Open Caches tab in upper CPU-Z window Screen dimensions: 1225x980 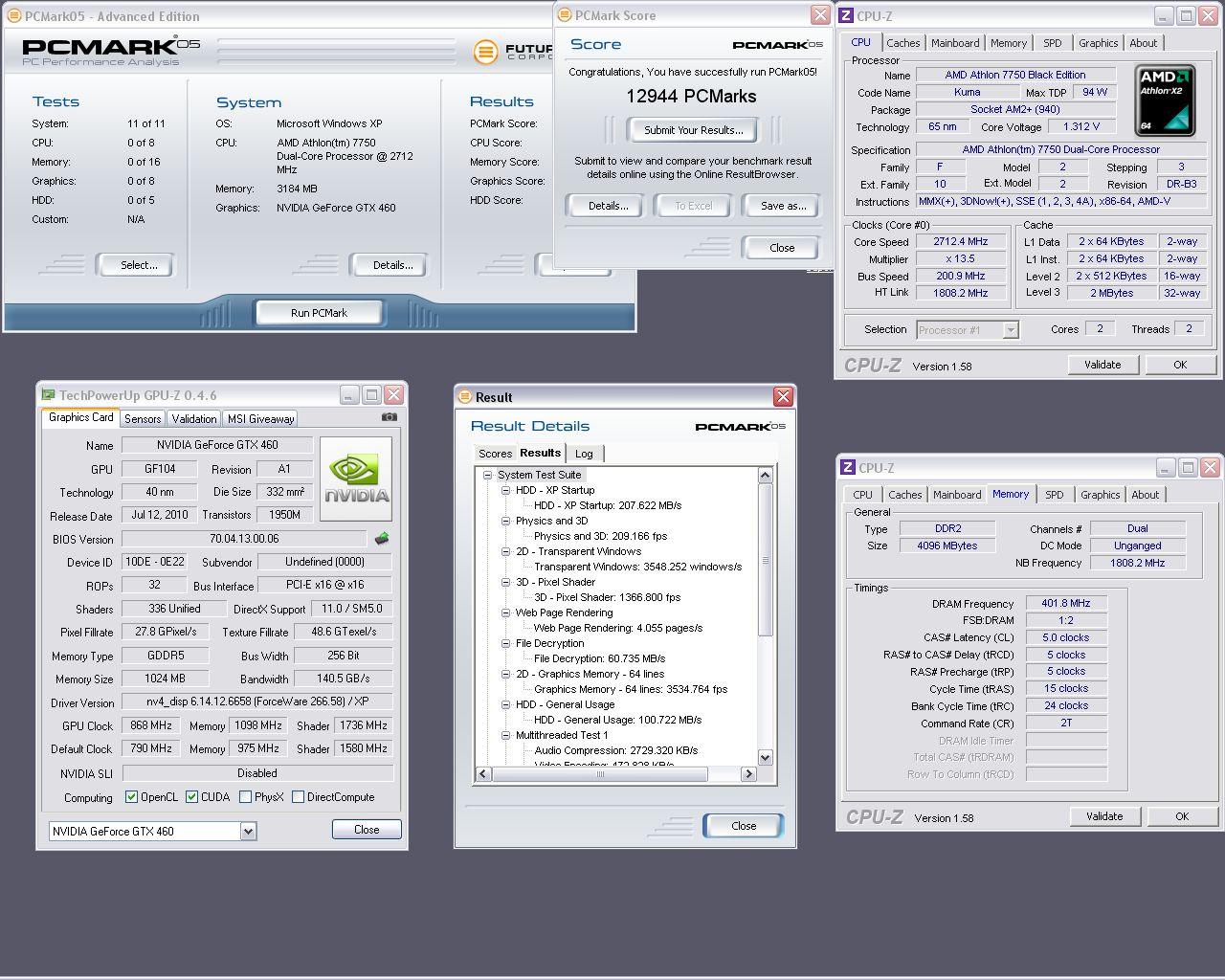click(902, 43)
